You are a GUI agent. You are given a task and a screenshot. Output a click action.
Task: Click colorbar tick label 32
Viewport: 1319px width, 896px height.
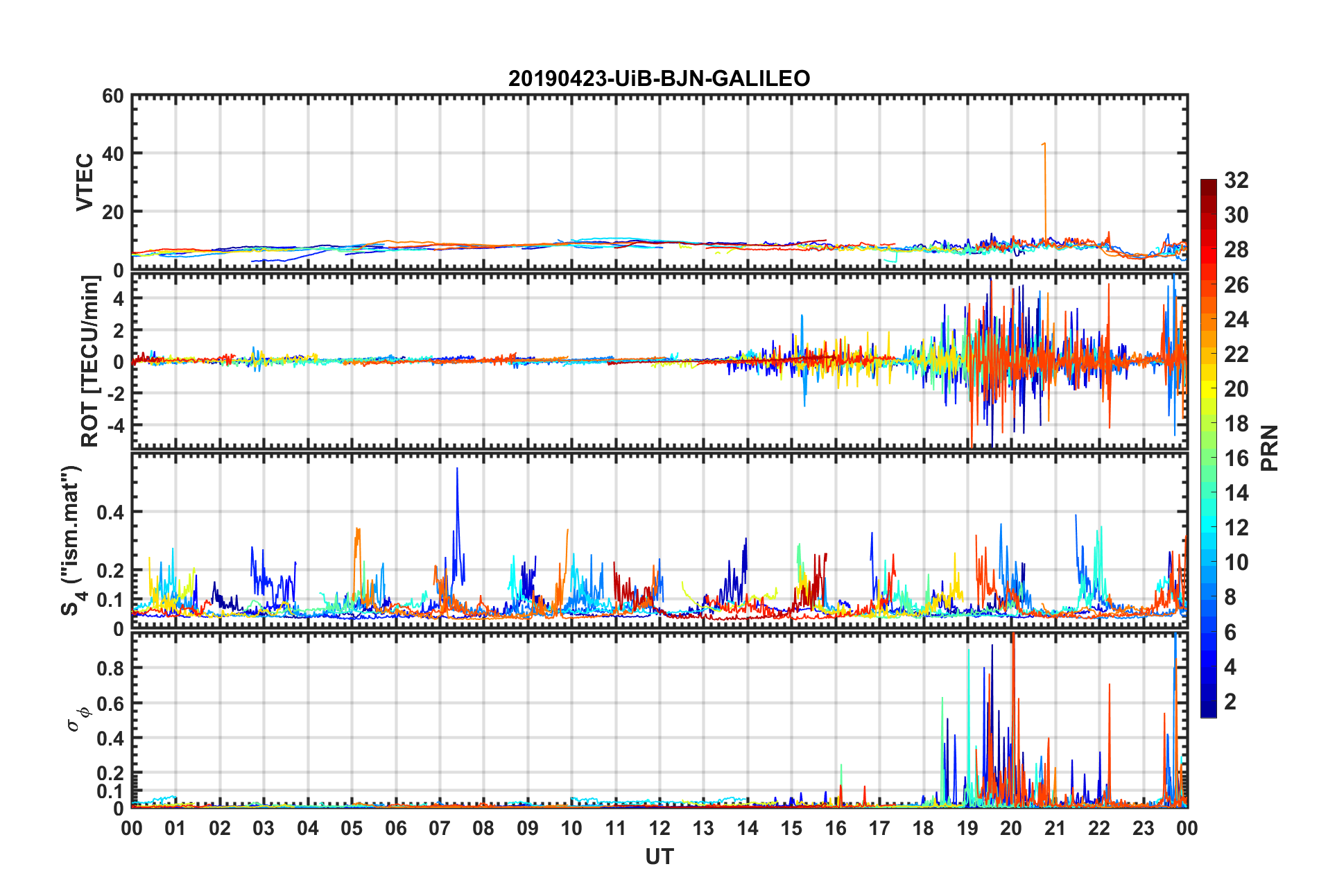(x=1236, y=180)
